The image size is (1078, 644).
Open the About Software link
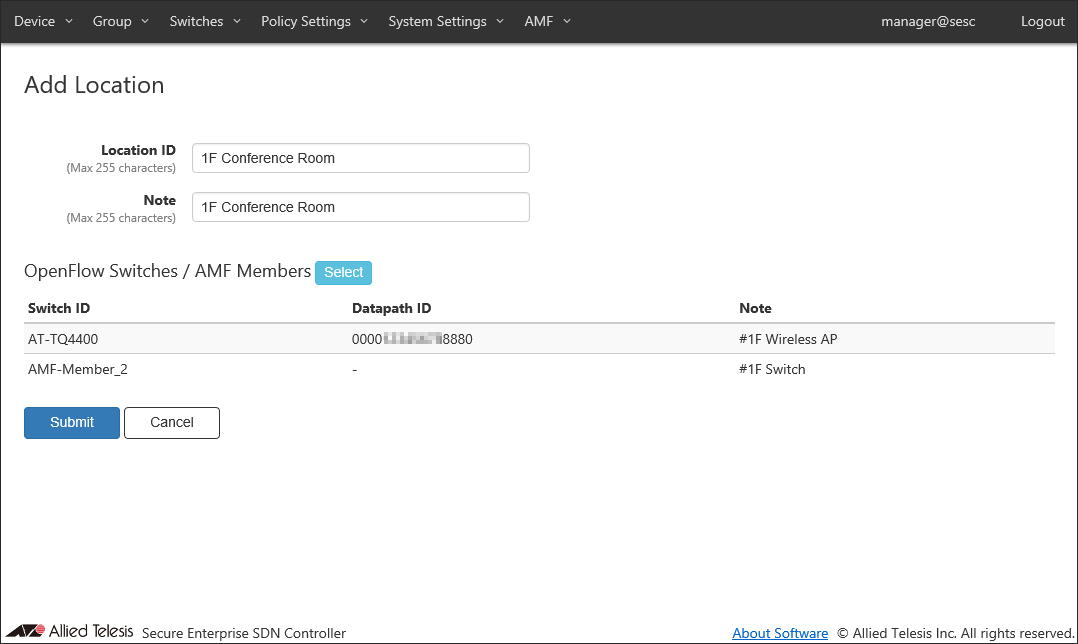(779, 633)
